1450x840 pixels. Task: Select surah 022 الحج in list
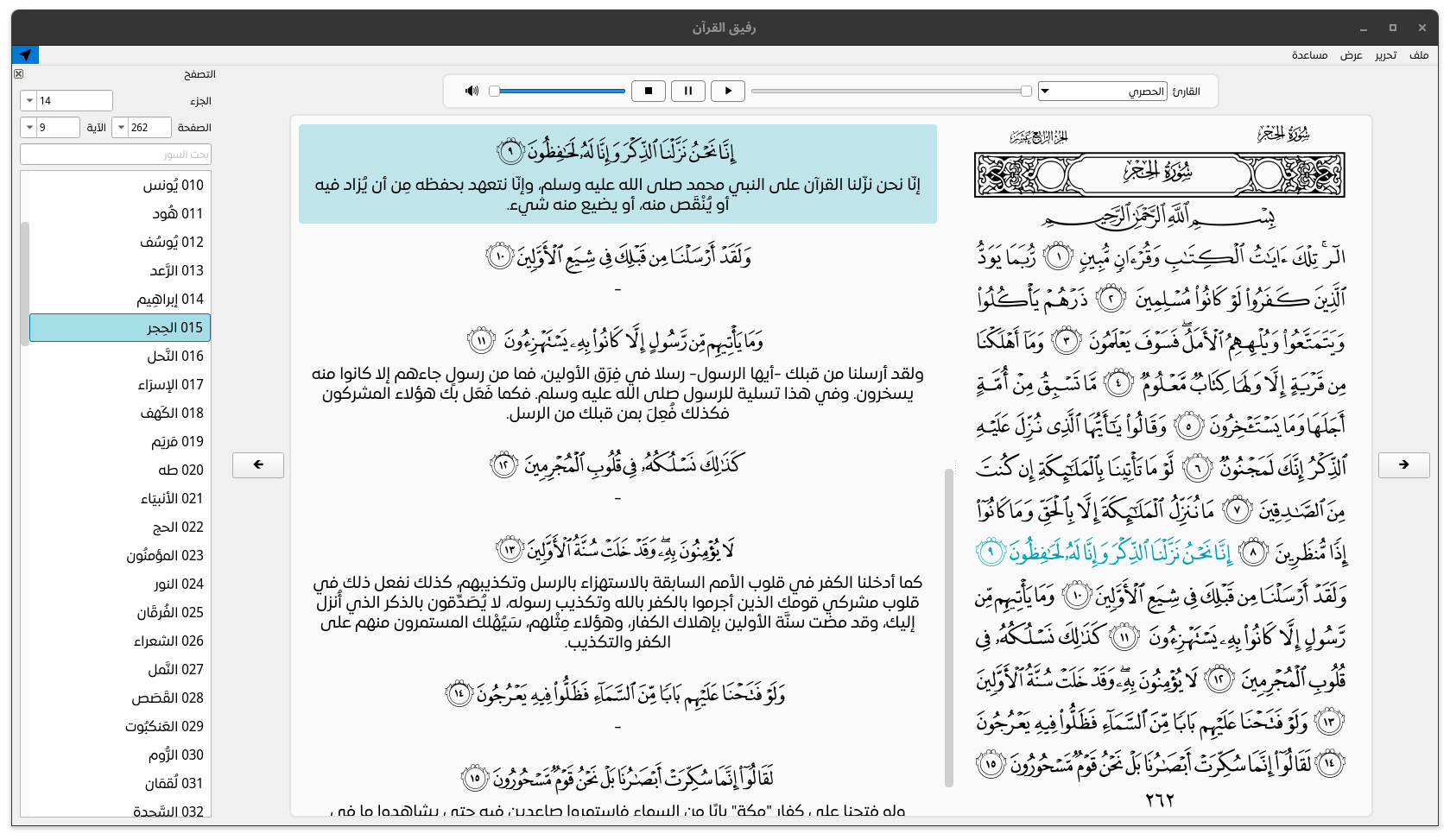120,527
